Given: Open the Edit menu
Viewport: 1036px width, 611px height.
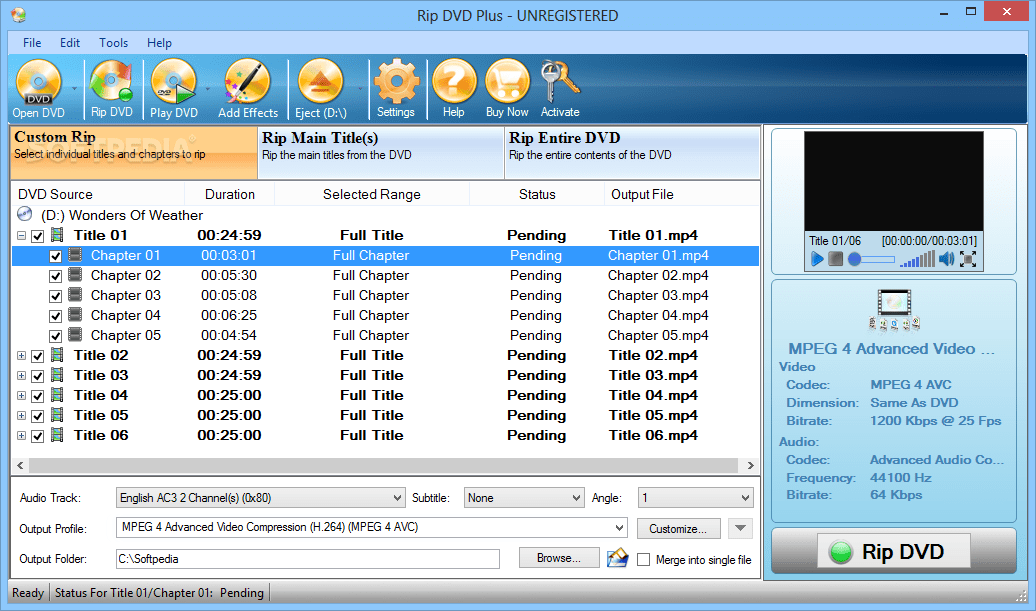Looking at the screenshot, I should pyautogui.click(x=70, y=42).
